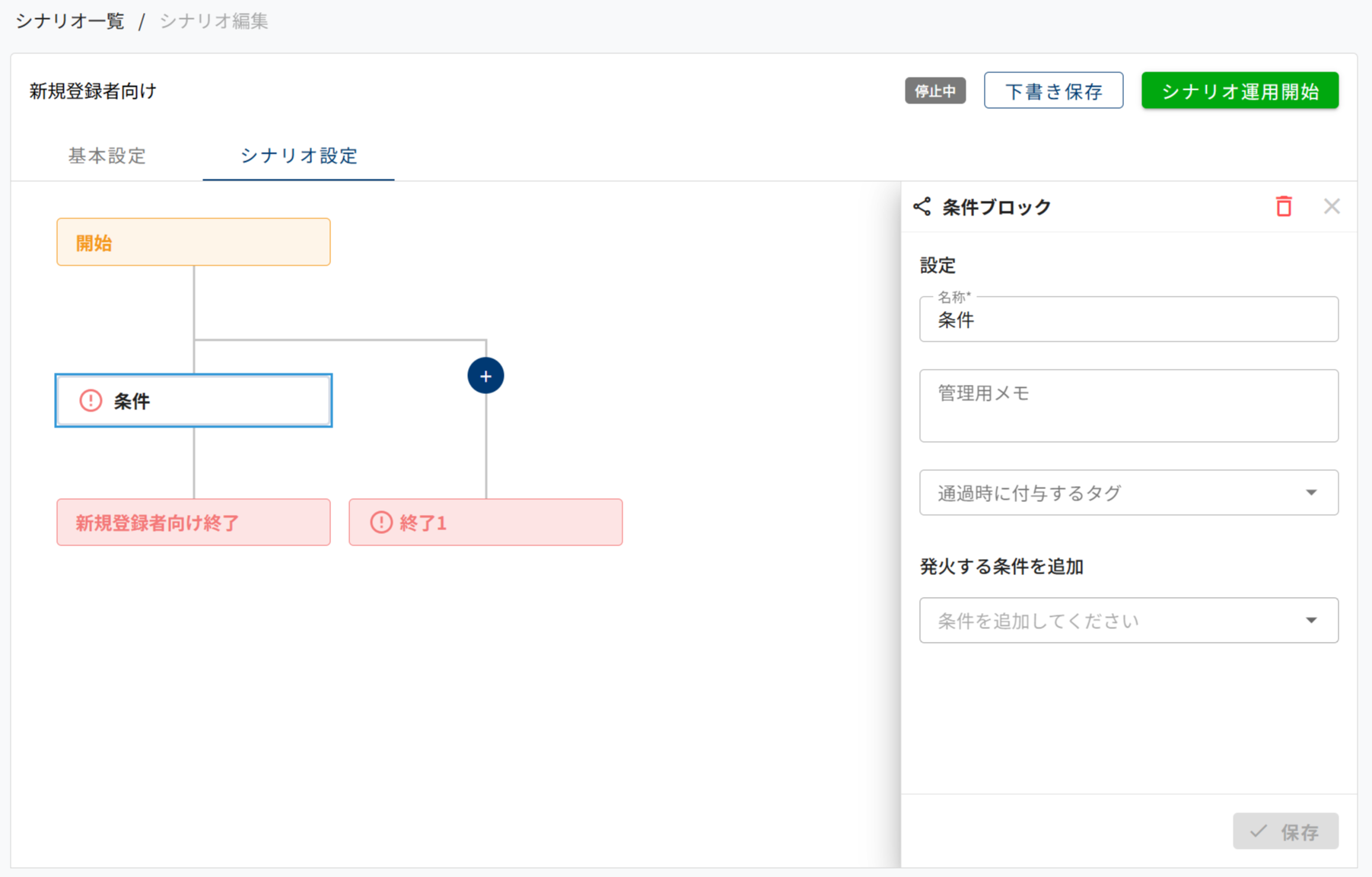Image resolution: width=1372 pixels, height=877 pixels.
Task: Click the red trash delete icon
Action: tap(1284, 206)
